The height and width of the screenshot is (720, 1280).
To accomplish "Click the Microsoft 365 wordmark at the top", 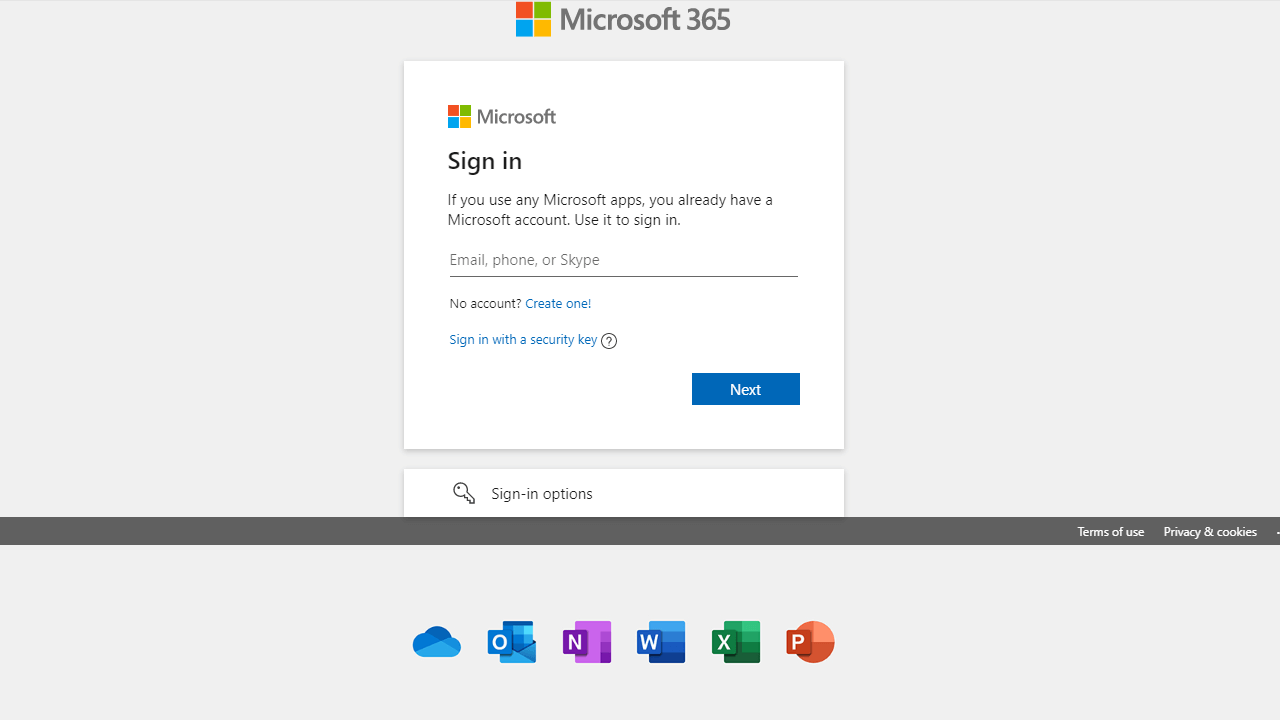I will pos(646,19).
